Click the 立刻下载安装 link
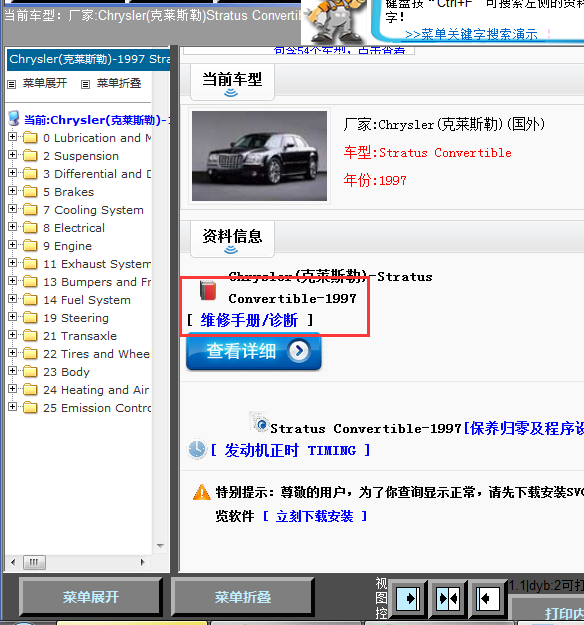The height and width of the screenshot is (625, 584). point(315,516)
